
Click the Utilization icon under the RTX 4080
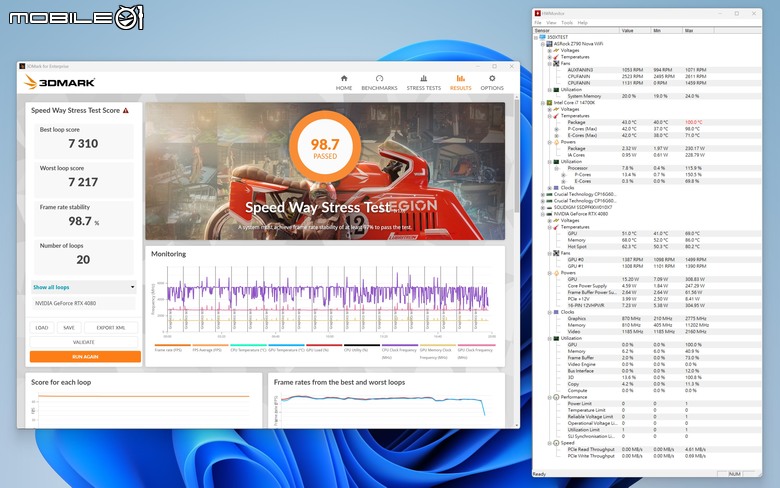point(556,338)
